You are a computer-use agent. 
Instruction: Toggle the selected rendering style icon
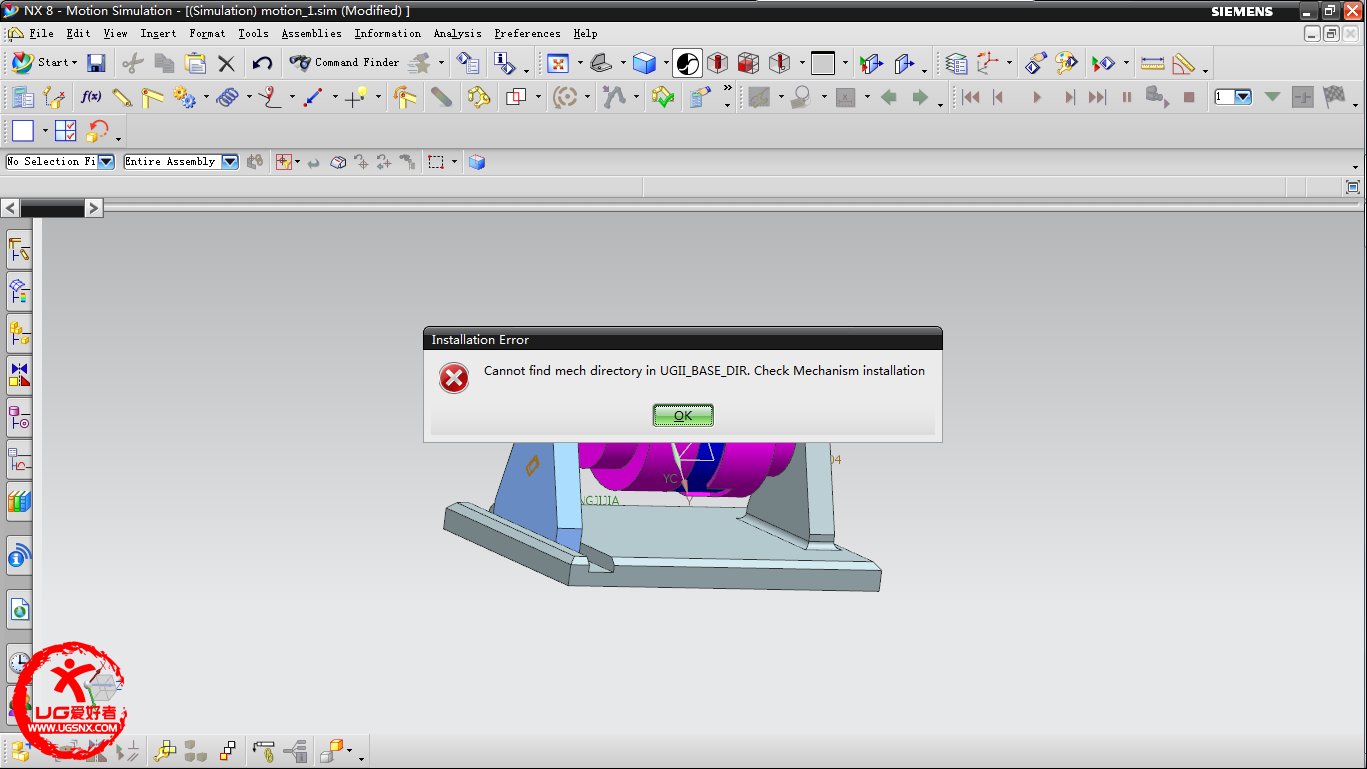687,63
